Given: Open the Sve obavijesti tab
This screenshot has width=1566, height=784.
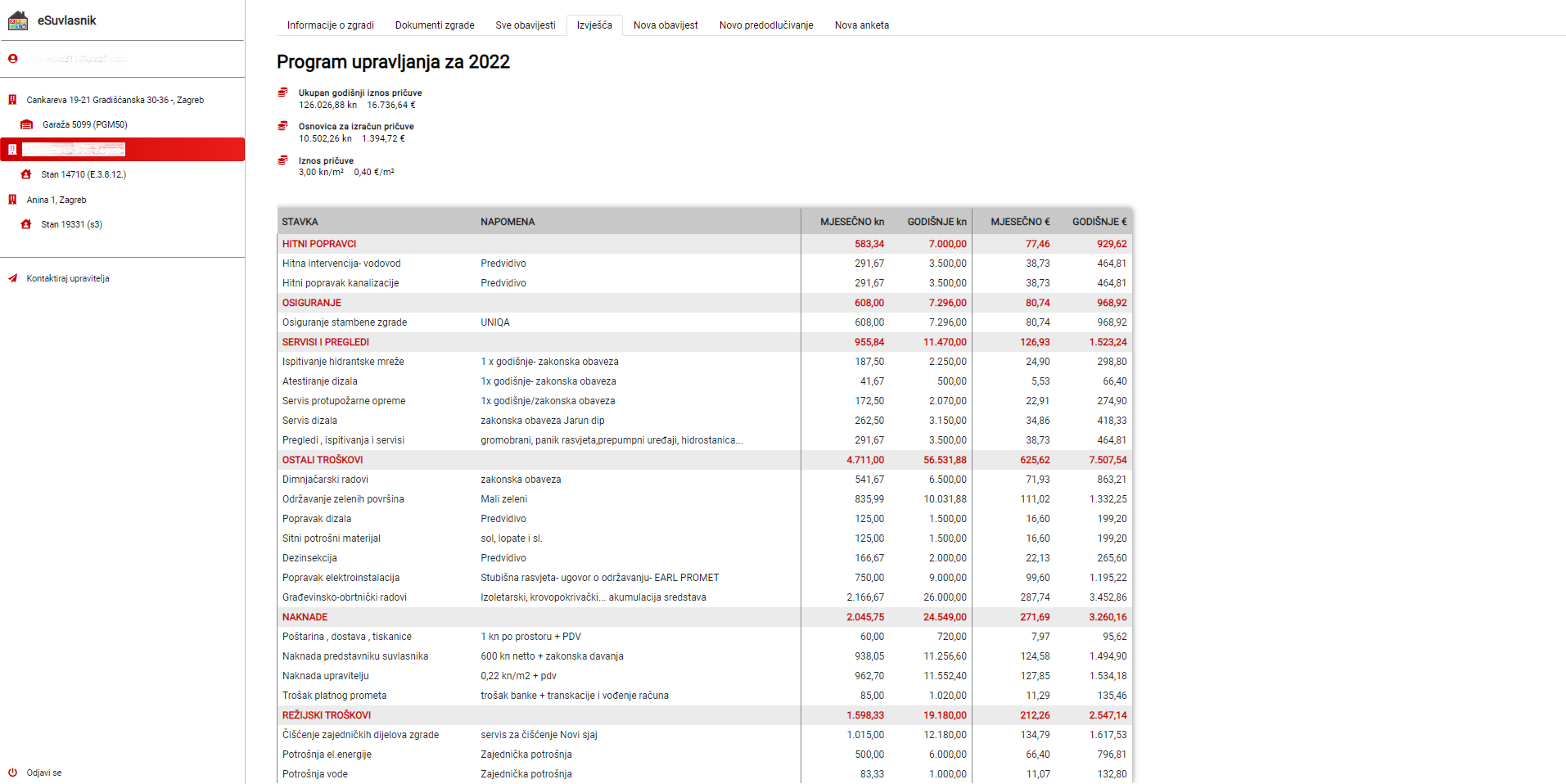Looking at the screenshot, I should click(x=525, y=25).
